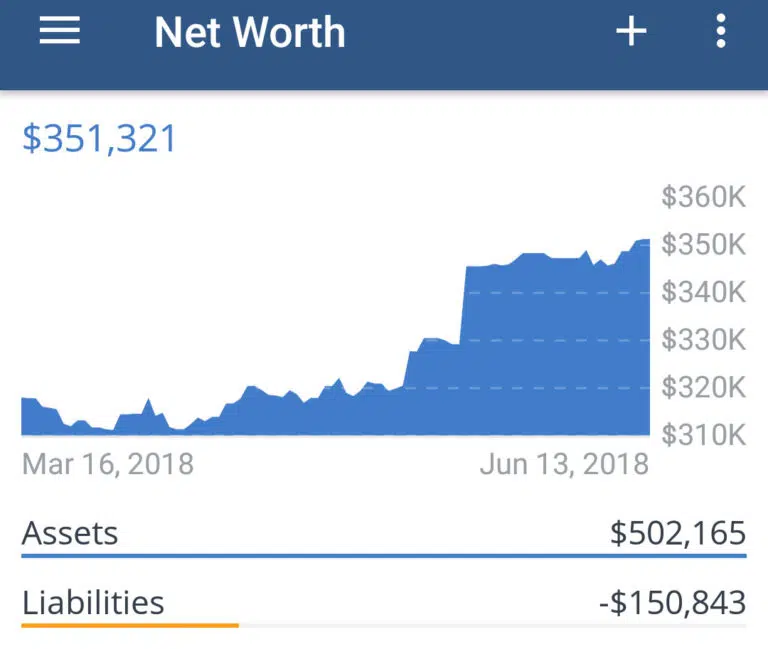Click the orange Liabilities proportion bar
The width and height of the screenshot is (768, 649).
(130, 625)
